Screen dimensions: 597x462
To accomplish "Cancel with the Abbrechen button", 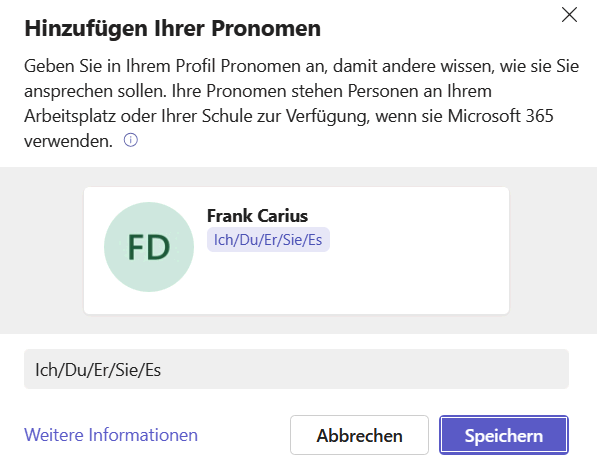I will pyautogui.click(x=359, y=435).
